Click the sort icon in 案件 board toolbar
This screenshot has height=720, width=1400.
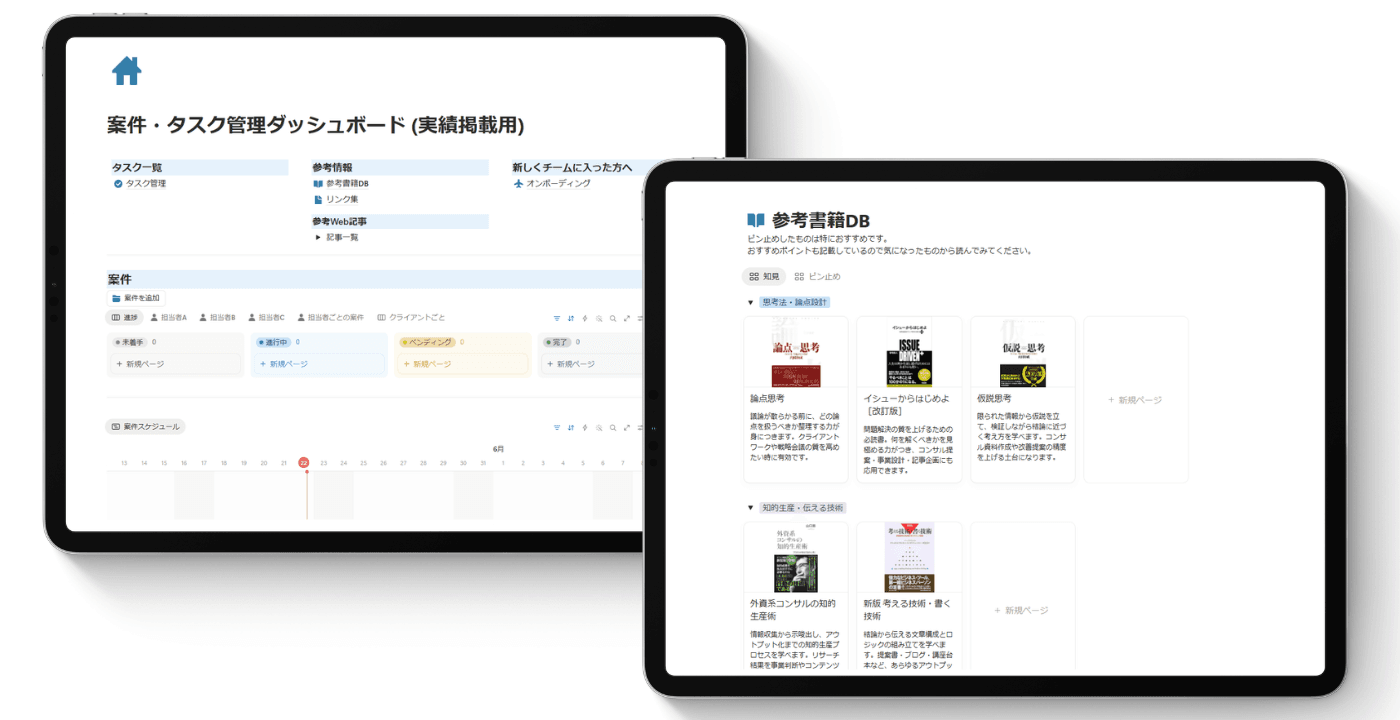tap(571, 318)
